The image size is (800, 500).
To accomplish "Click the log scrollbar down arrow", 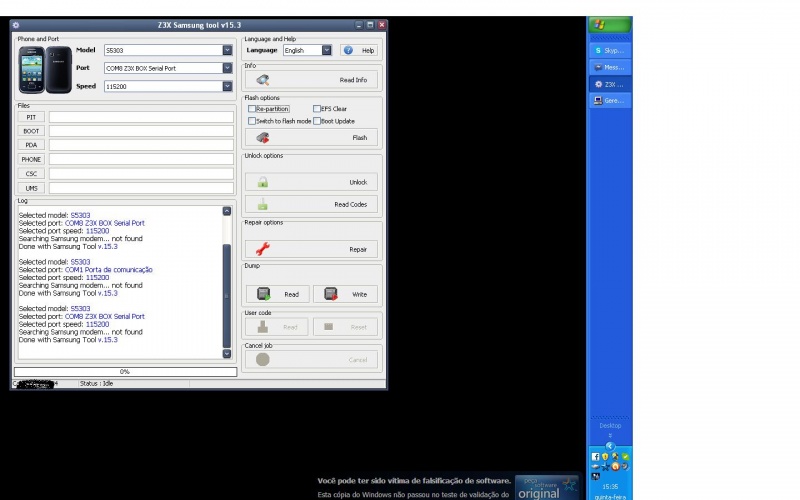I will [x=227, y=354].
